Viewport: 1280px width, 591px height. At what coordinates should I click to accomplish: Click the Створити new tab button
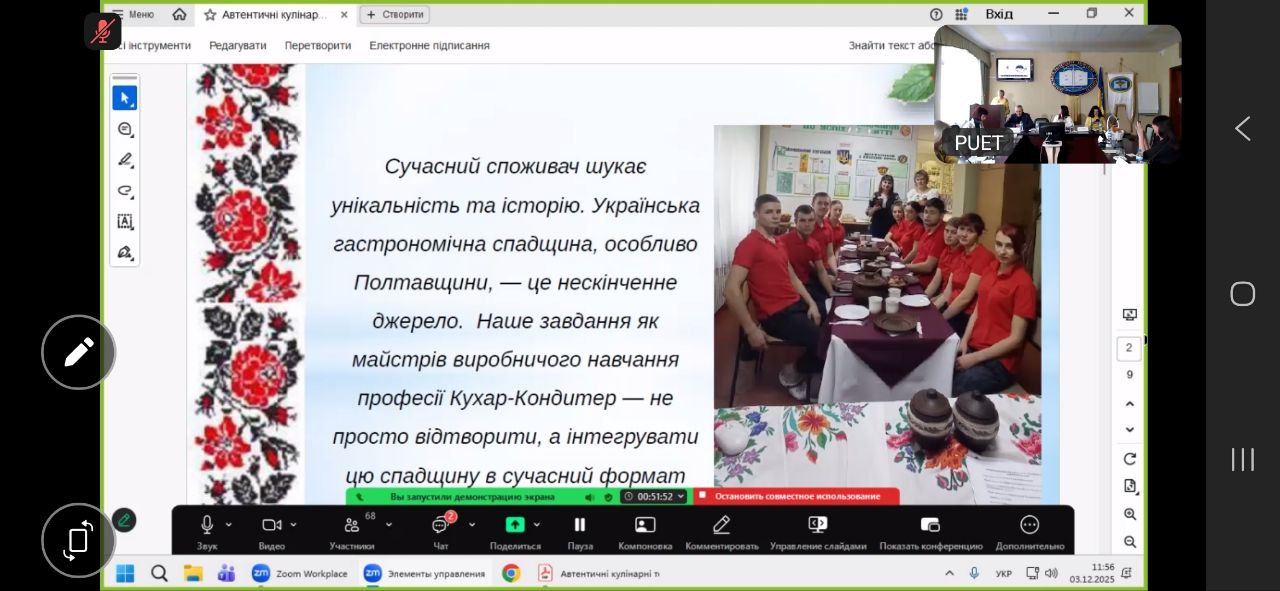[395, 15]
